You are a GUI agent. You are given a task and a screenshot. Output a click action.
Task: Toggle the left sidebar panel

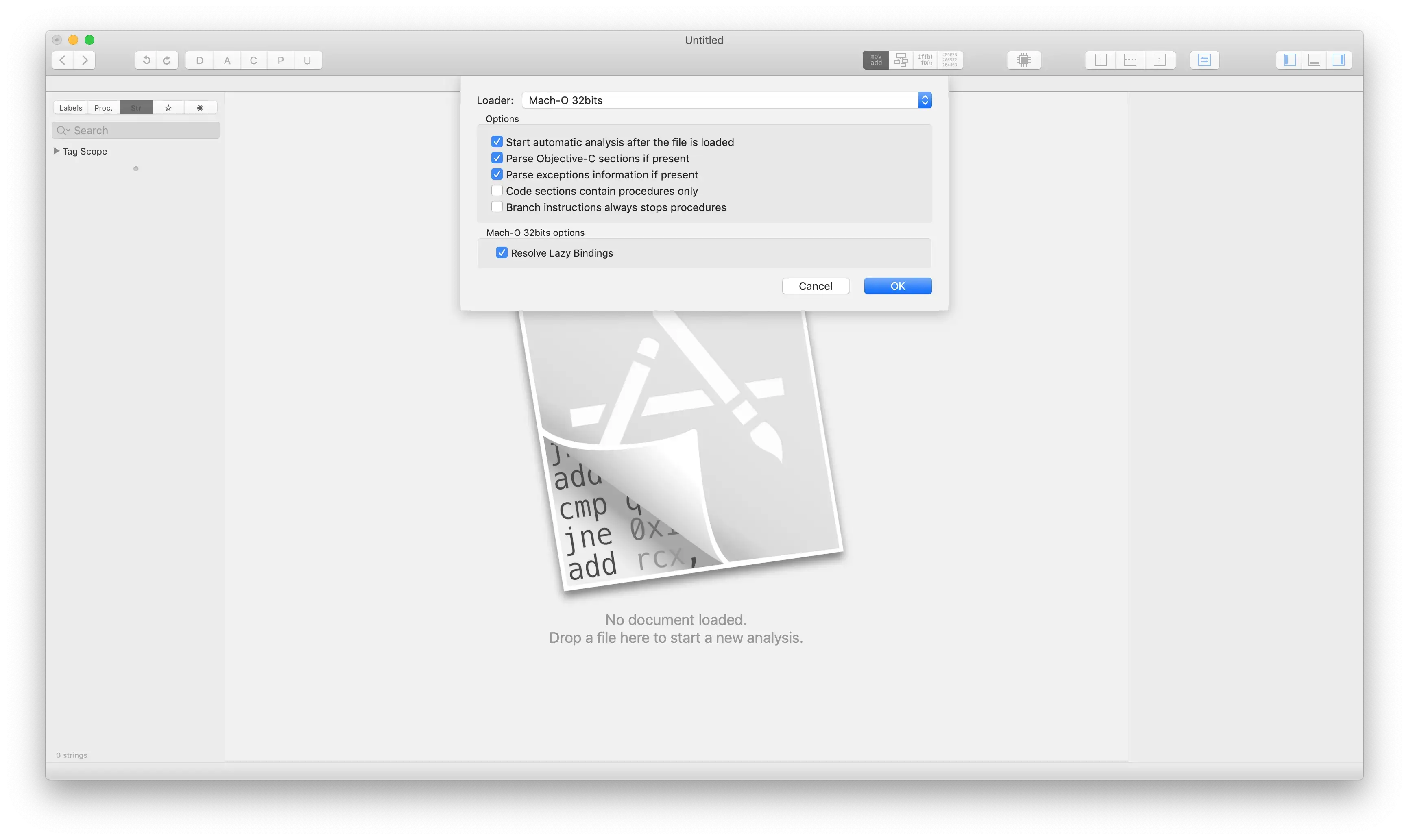(1289, 60)
